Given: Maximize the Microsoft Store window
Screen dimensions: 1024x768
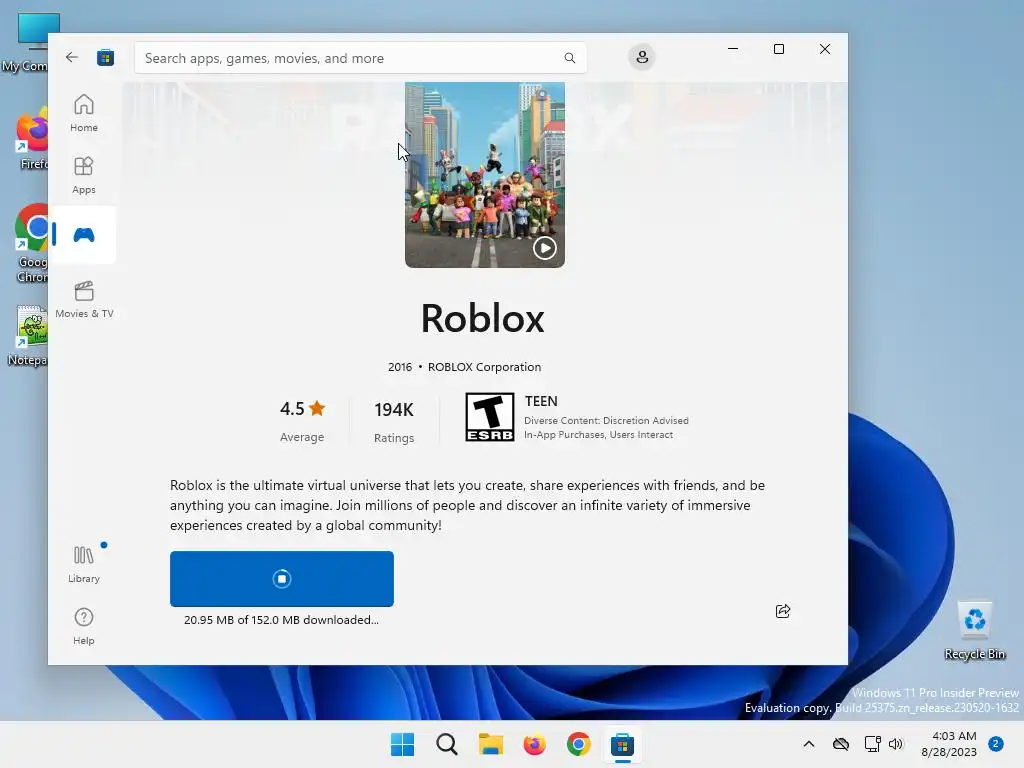Looking at the screenshot, I should tap(778, 49).
